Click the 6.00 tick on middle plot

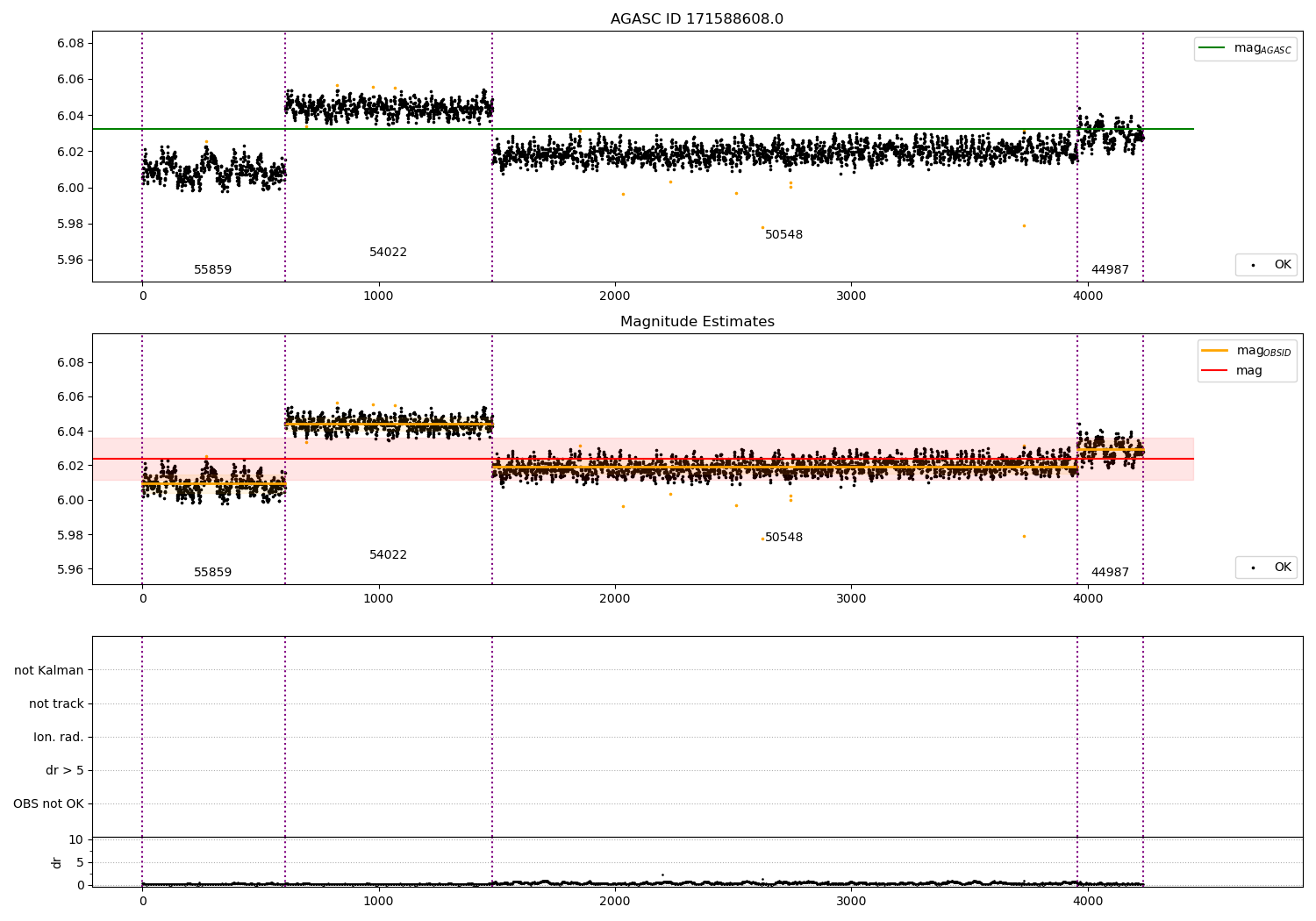[69, 500]
